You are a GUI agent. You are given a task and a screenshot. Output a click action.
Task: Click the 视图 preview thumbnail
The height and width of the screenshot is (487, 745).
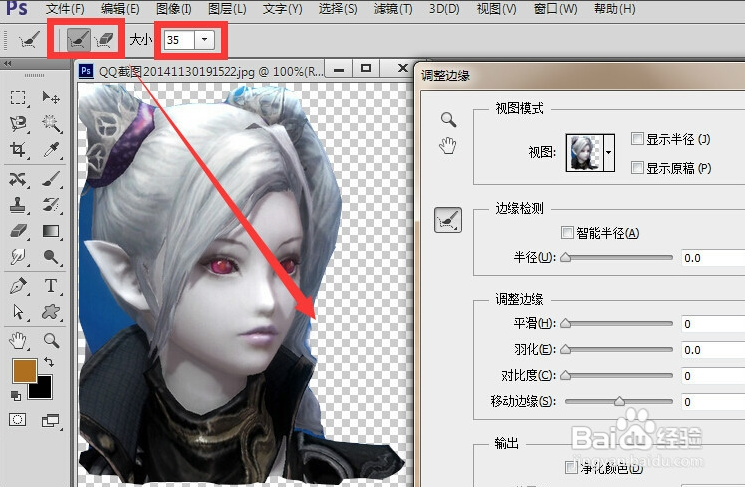coord(584,153)
